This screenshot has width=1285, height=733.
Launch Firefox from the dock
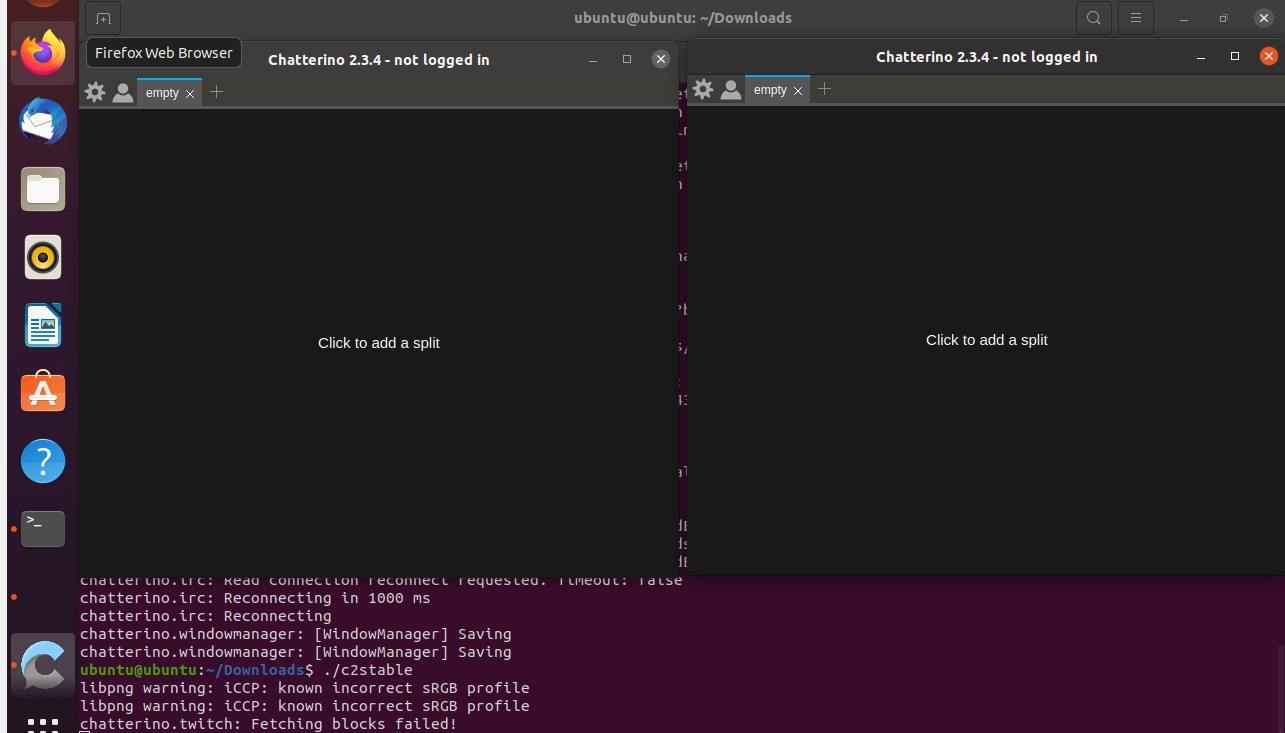pyautogui.click(x=43, y=53)
